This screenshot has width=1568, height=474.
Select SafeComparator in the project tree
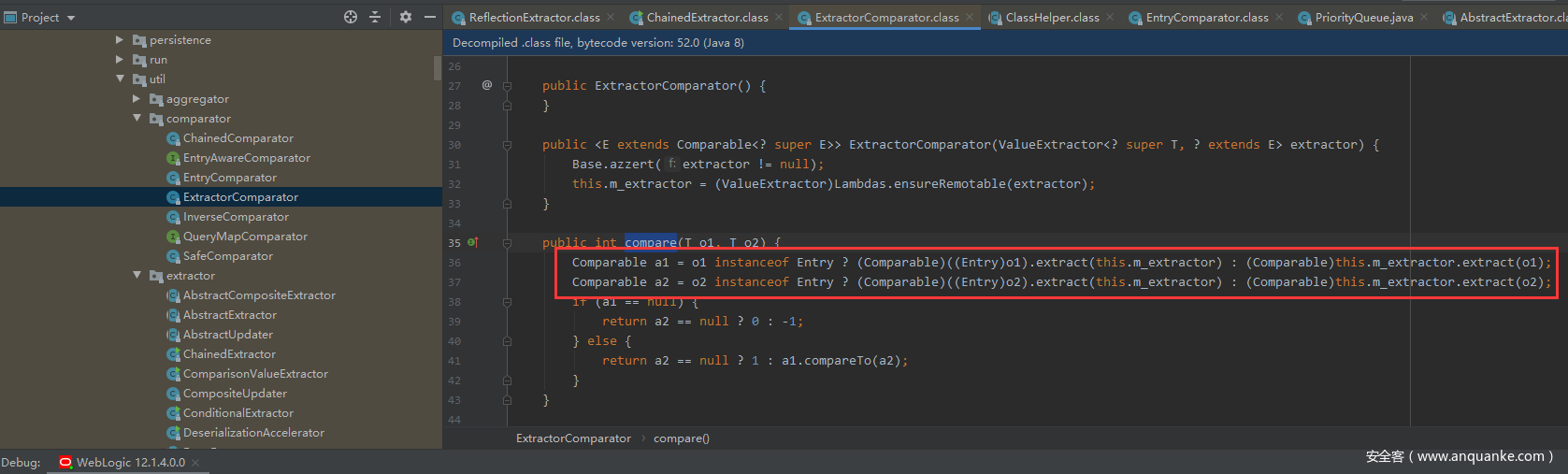click(227, 256)
